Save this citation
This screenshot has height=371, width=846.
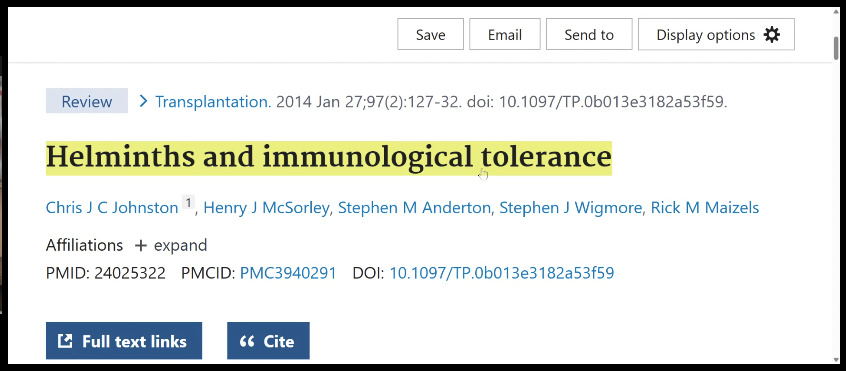(431, 34)
